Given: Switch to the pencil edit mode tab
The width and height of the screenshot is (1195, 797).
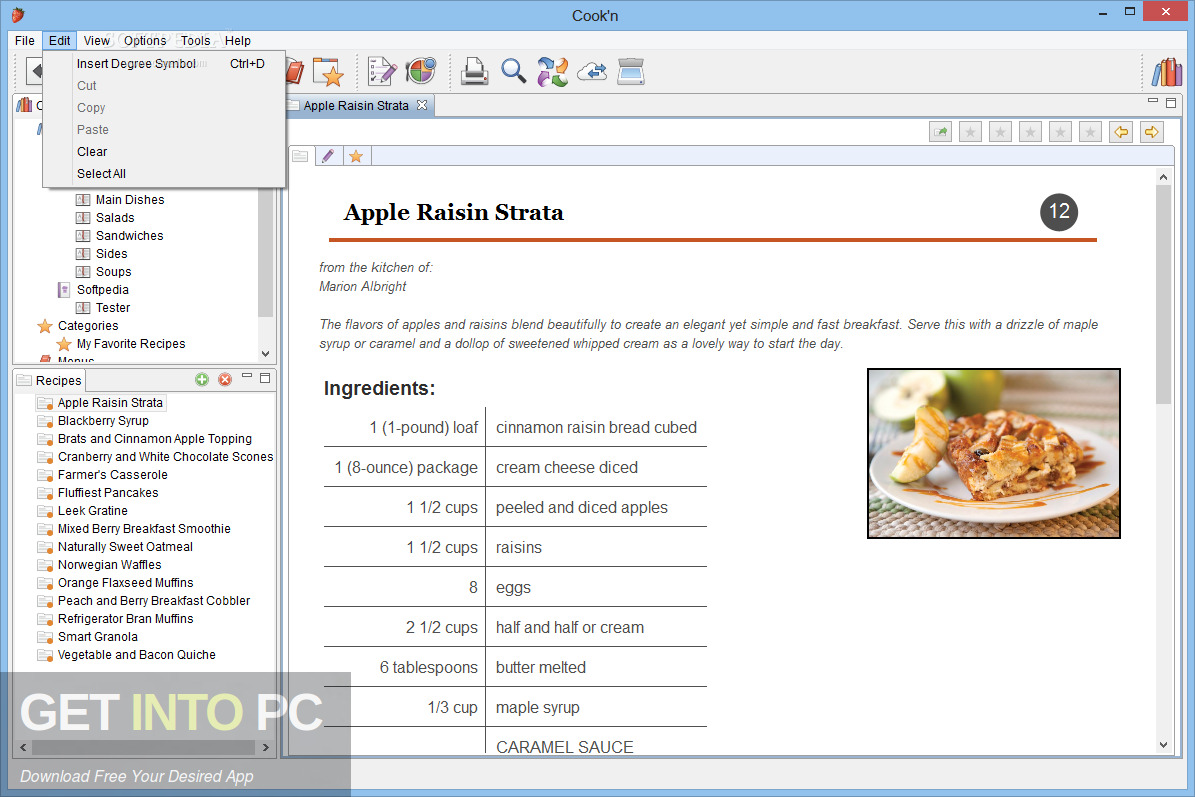Looking at the screenshot, I should click(329, 155).
